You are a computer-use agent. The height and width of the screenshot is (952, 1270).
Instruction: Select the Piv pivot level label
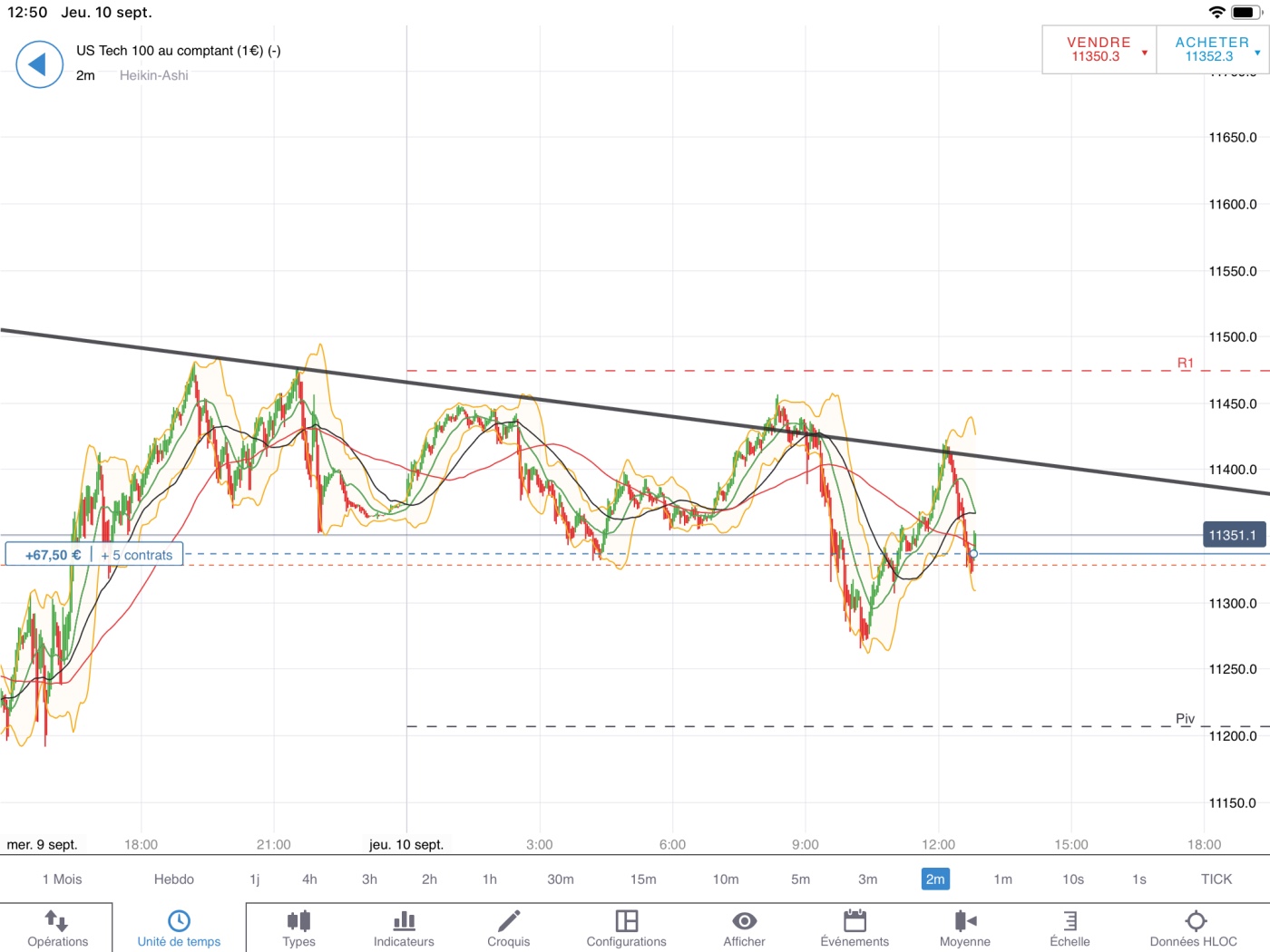coord(1186,718)
